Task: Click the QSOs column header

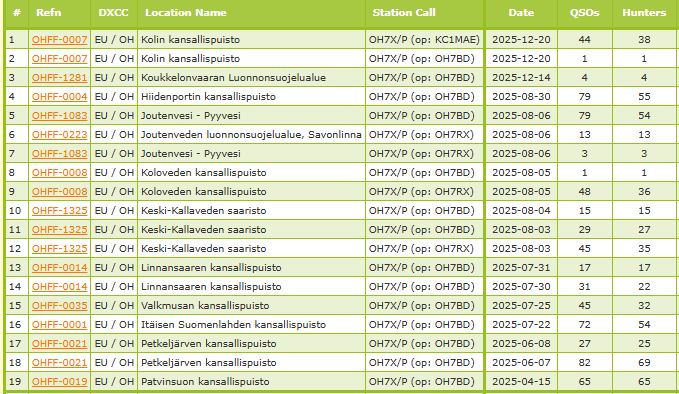Action: [x=585, y=13]
